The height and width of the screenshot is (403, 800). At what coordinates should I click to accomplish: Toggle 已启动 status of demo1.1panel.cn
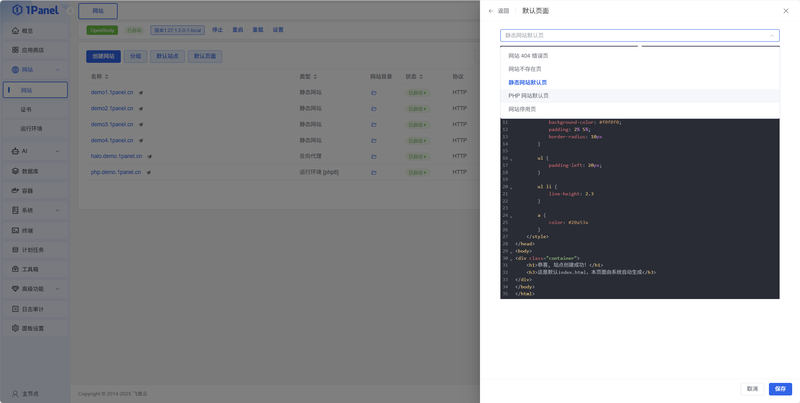pyautogui.click(x=417, y=93)
